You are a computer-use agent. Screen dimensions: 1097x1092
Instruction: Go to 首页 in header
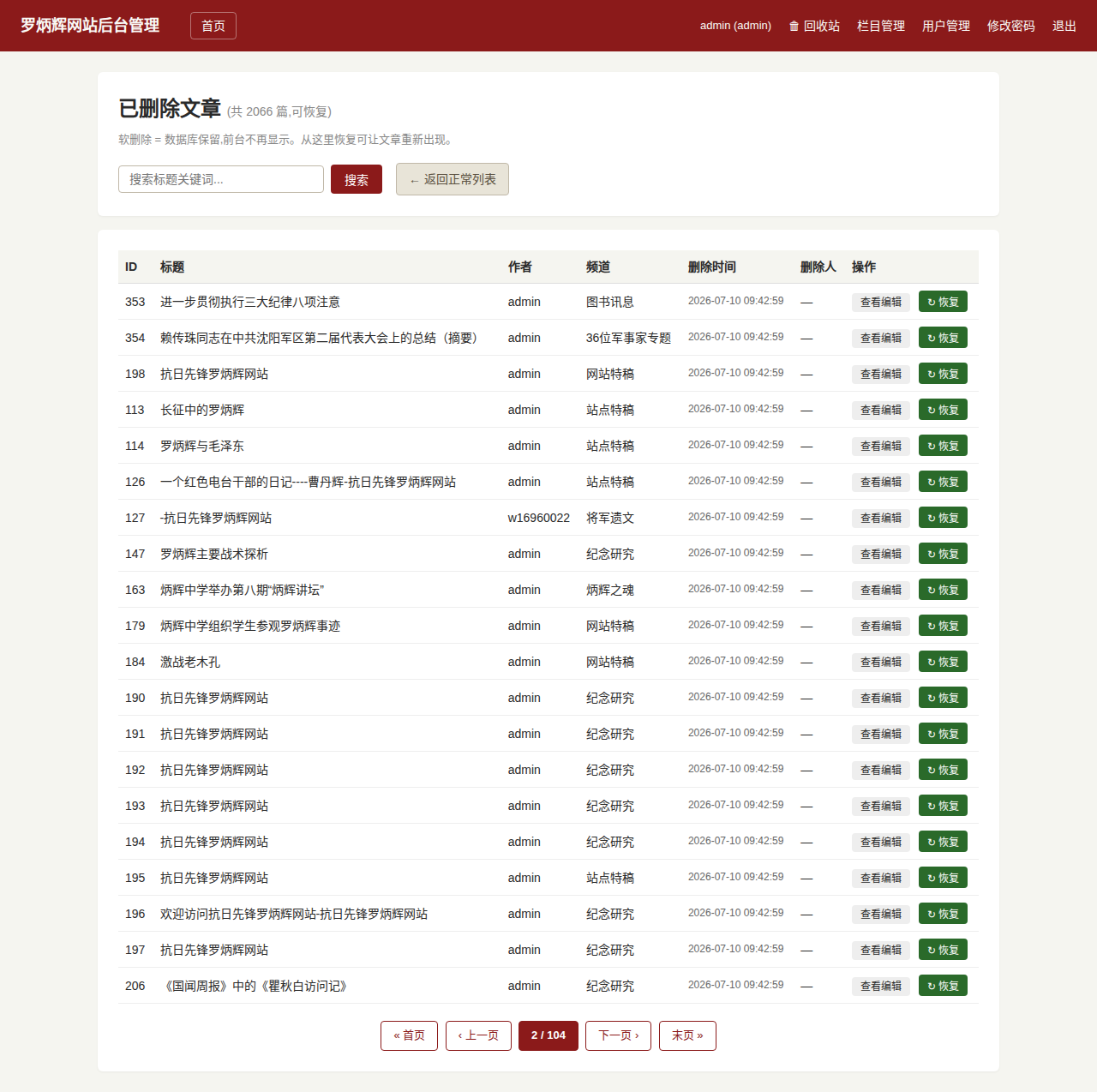tap(213, 26)
